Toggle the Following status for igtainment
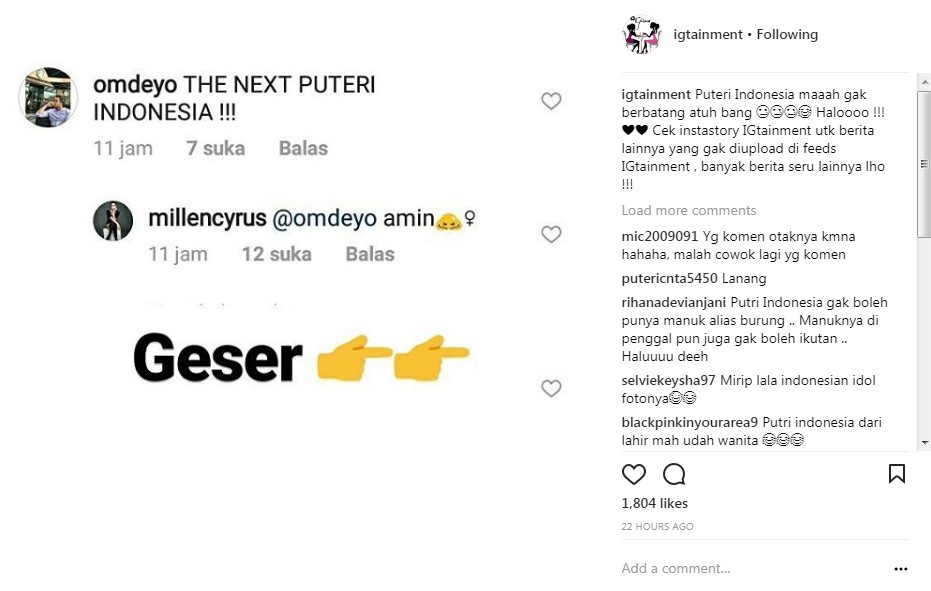 click(x=786, y=33)
